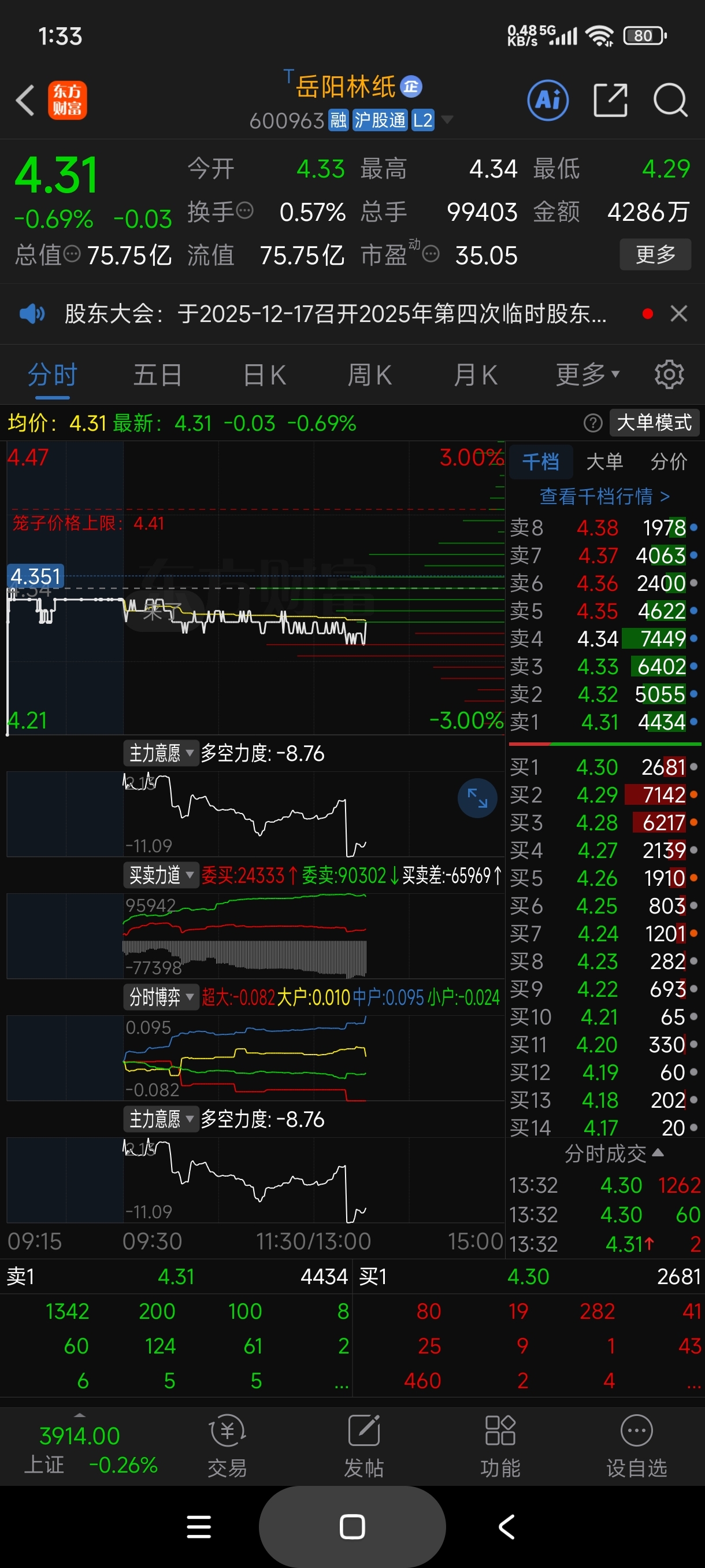Viewport: 705px width, 1568px height.
Task: Tap bottom 买1 4.30 queue header
Action: pyautogui.click(x=529, y=1276)
